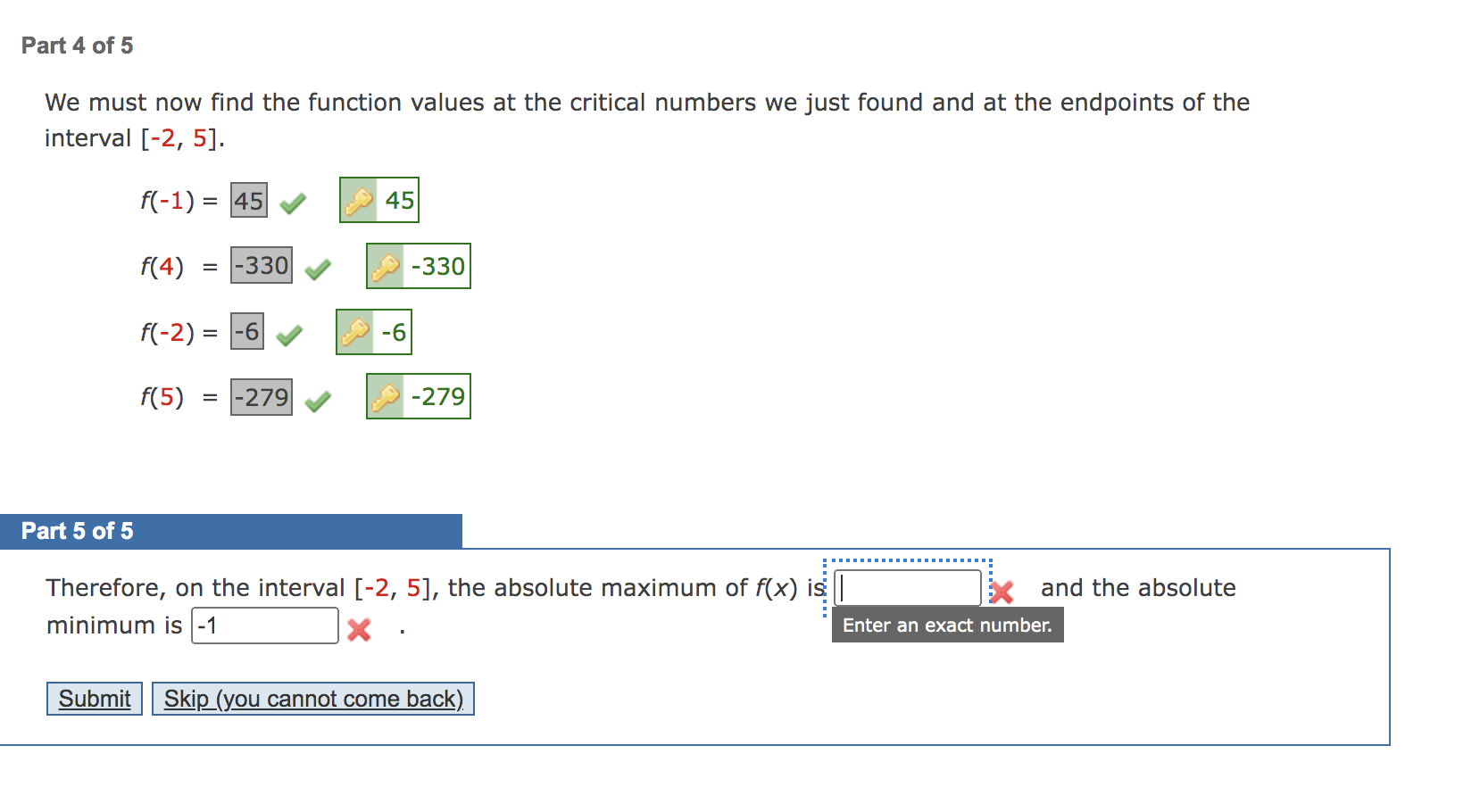Click the red X beside absolute maximum field
The image size is (1480, 812).
[1003, 591]
